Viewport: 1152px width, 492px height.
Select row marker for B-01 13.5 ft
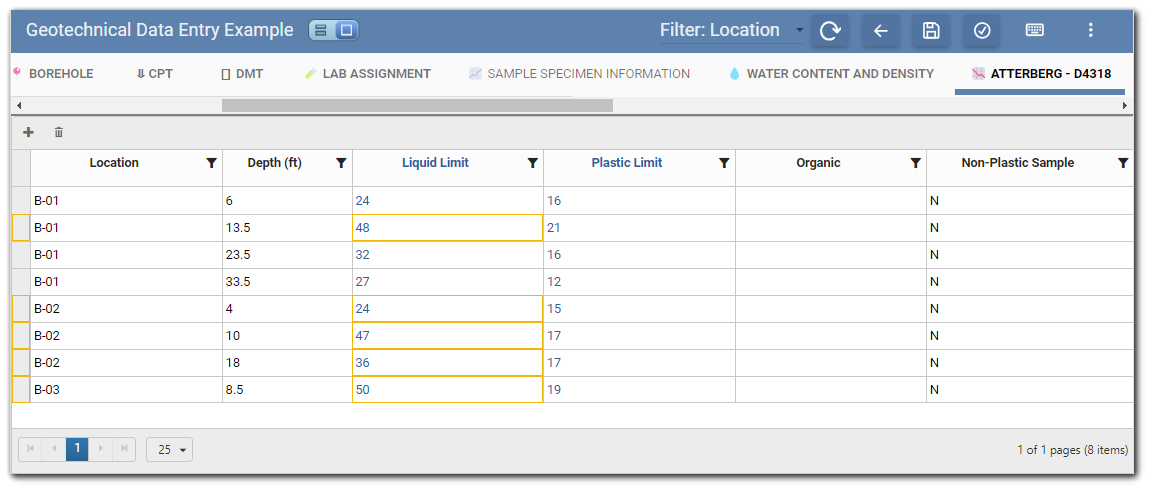(20, 228)
